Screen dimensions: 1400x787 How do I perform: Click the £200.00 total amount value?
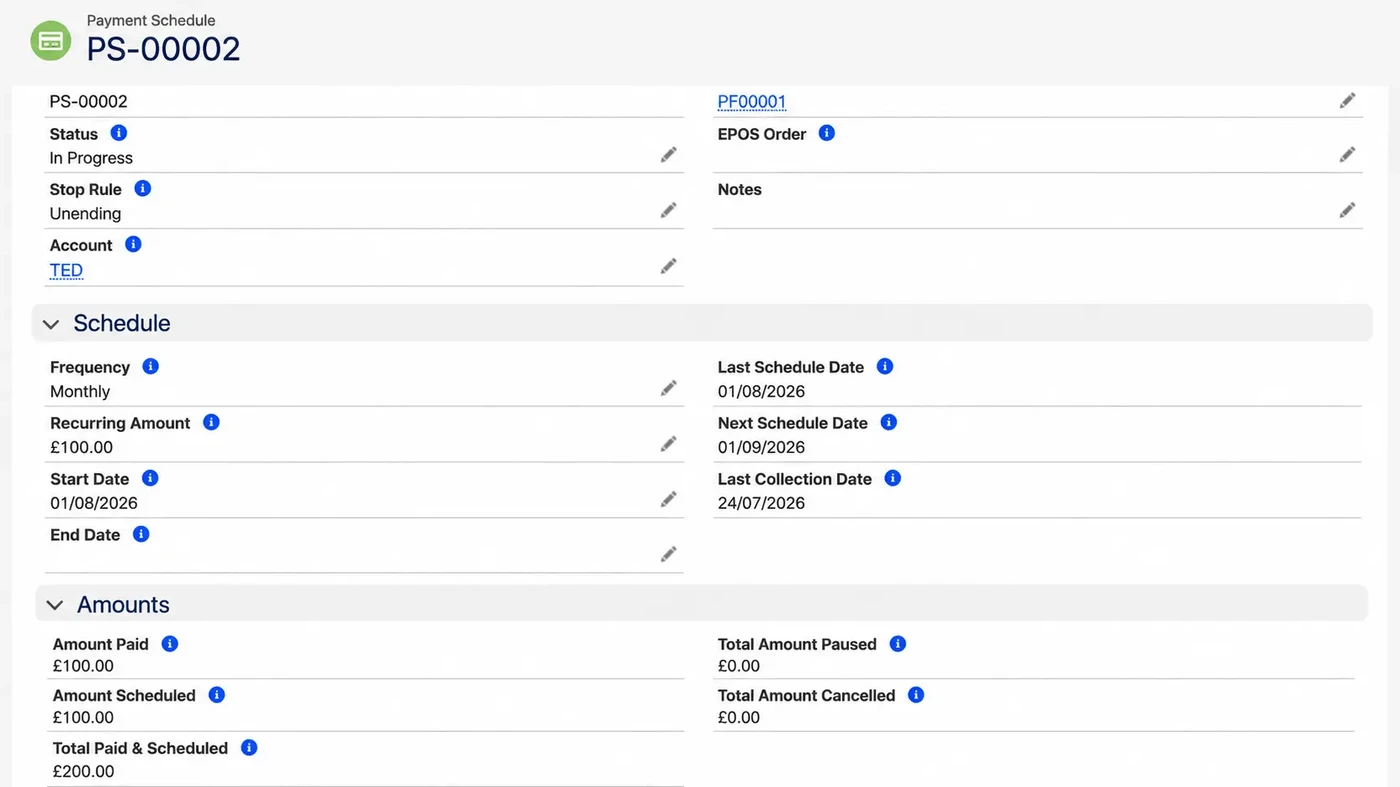coord(83,772)
